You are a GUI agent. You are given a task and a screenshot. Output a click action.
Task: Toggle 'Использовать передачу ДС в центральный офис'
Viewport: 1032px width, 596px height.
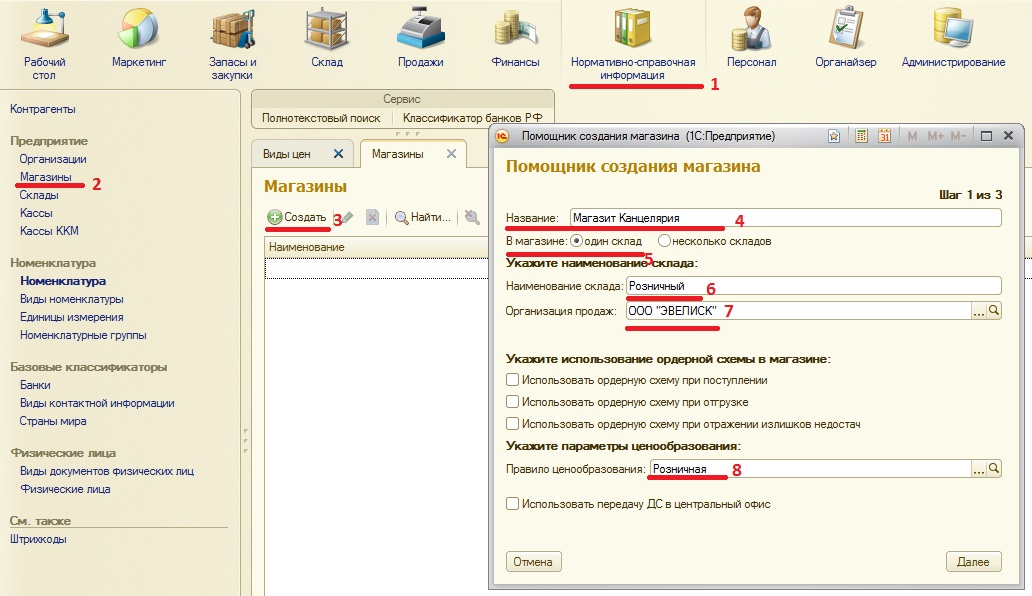pos(513,504)
